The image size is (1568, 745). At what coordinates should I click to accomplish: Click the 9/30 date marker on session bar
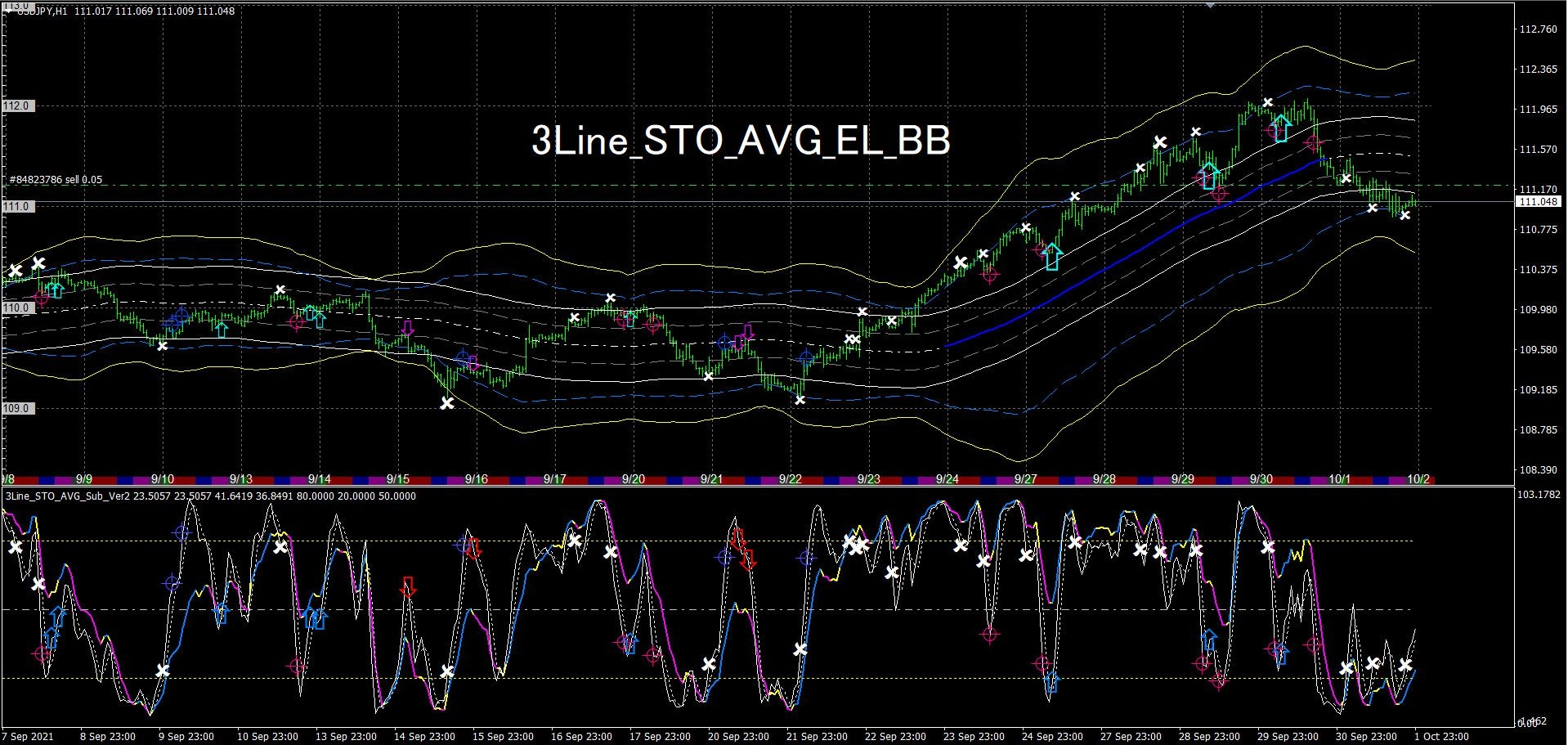1261,479
